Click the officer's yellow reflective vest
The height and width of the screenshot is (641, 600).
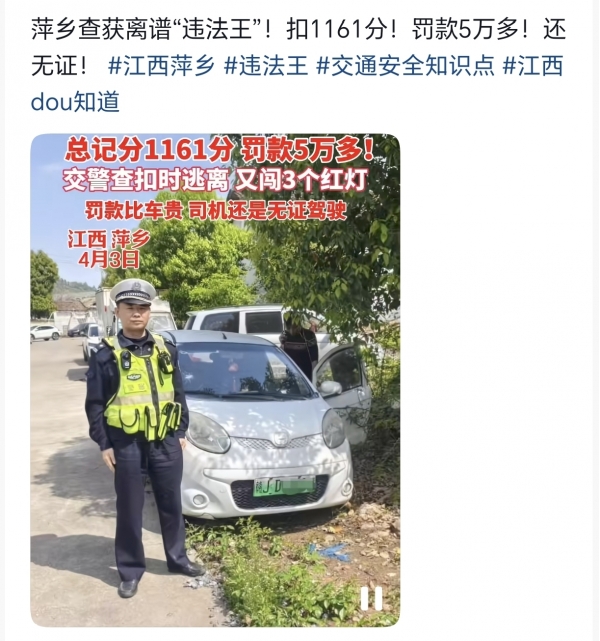141,388
